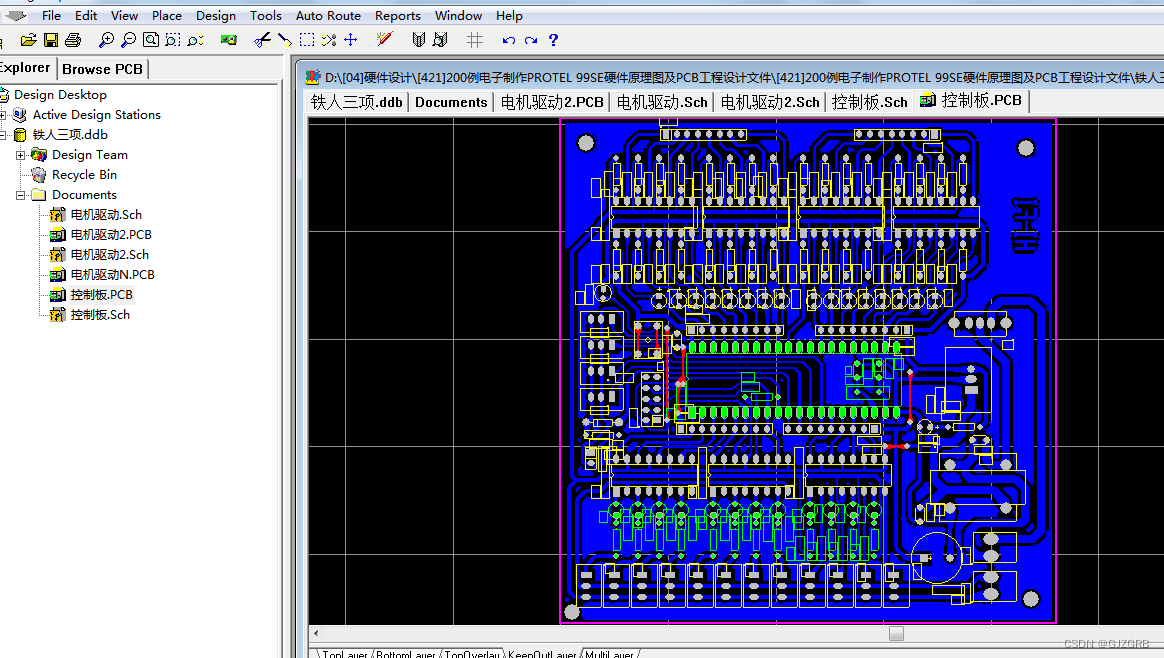The height and width of the screenshot is (658, 1164).
Task: Open a document using the Open folder icon
Action: 28,40
